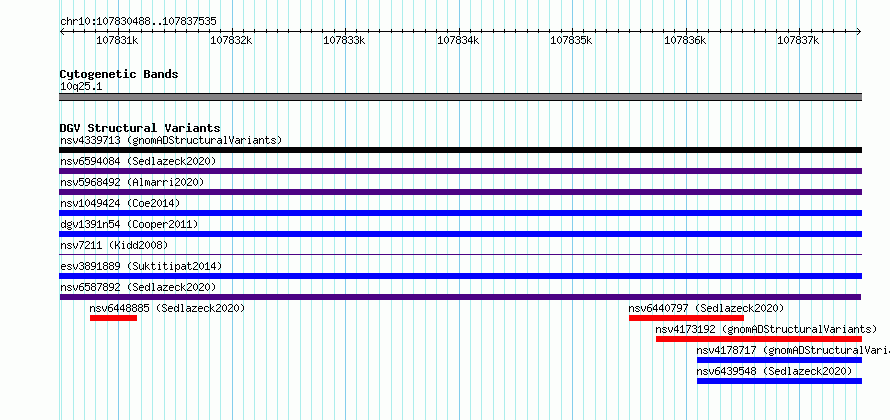
Task: Select the black nsv4339713 variant bar
Action: [x=460, y=150]
